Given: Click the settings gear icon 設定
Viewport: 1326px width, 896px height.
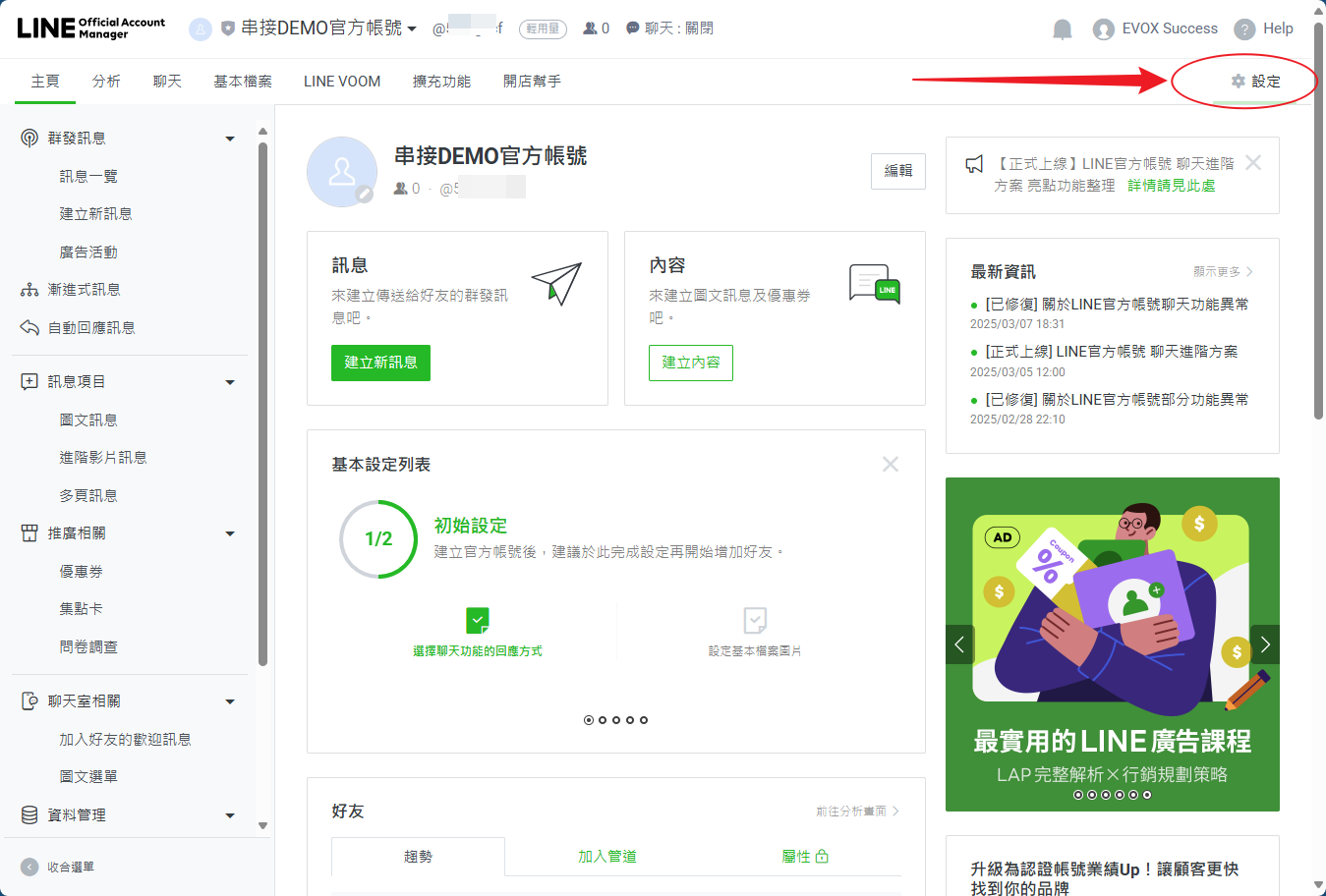Looking at the screenshot, I should (x=1239, y=82).
